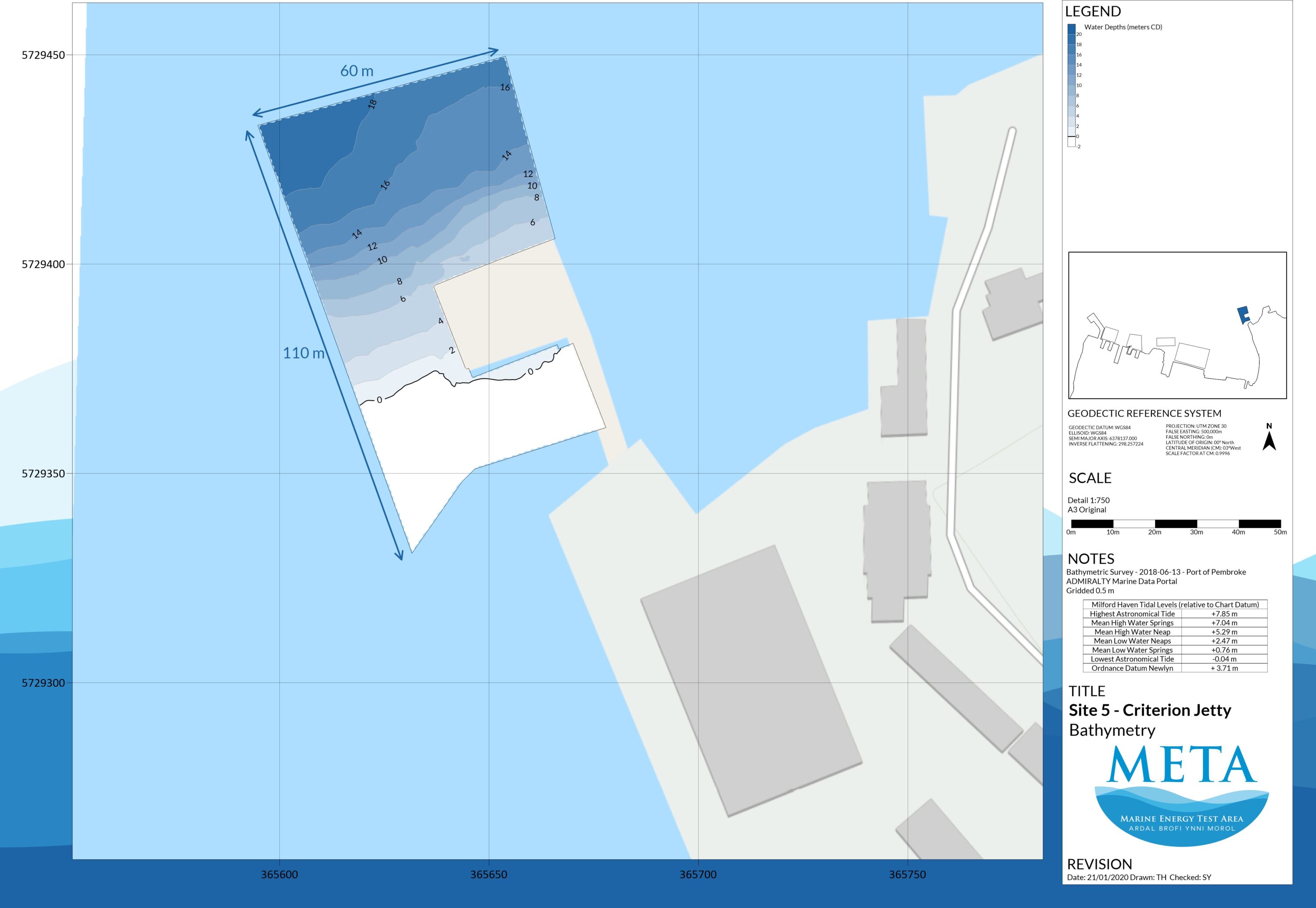
Task: Click the LEGEND heading
Action: point(1092,11)
